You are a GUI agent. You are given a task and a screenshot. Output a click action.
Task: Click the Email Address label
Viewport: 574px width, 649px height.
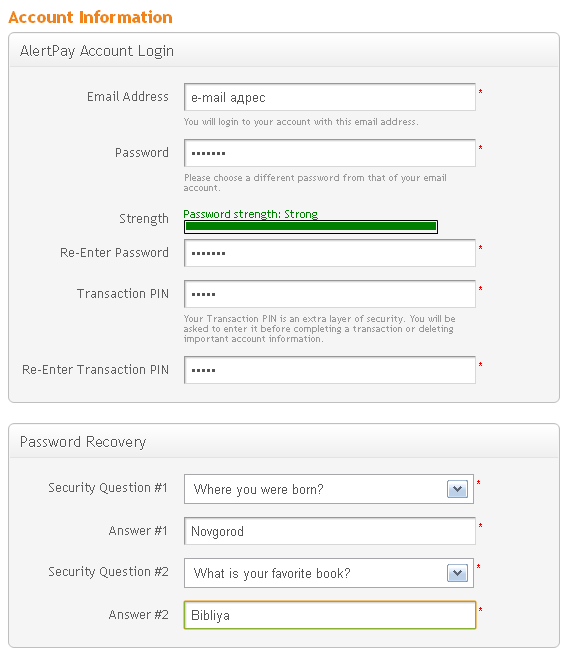[x=127, y=96]
